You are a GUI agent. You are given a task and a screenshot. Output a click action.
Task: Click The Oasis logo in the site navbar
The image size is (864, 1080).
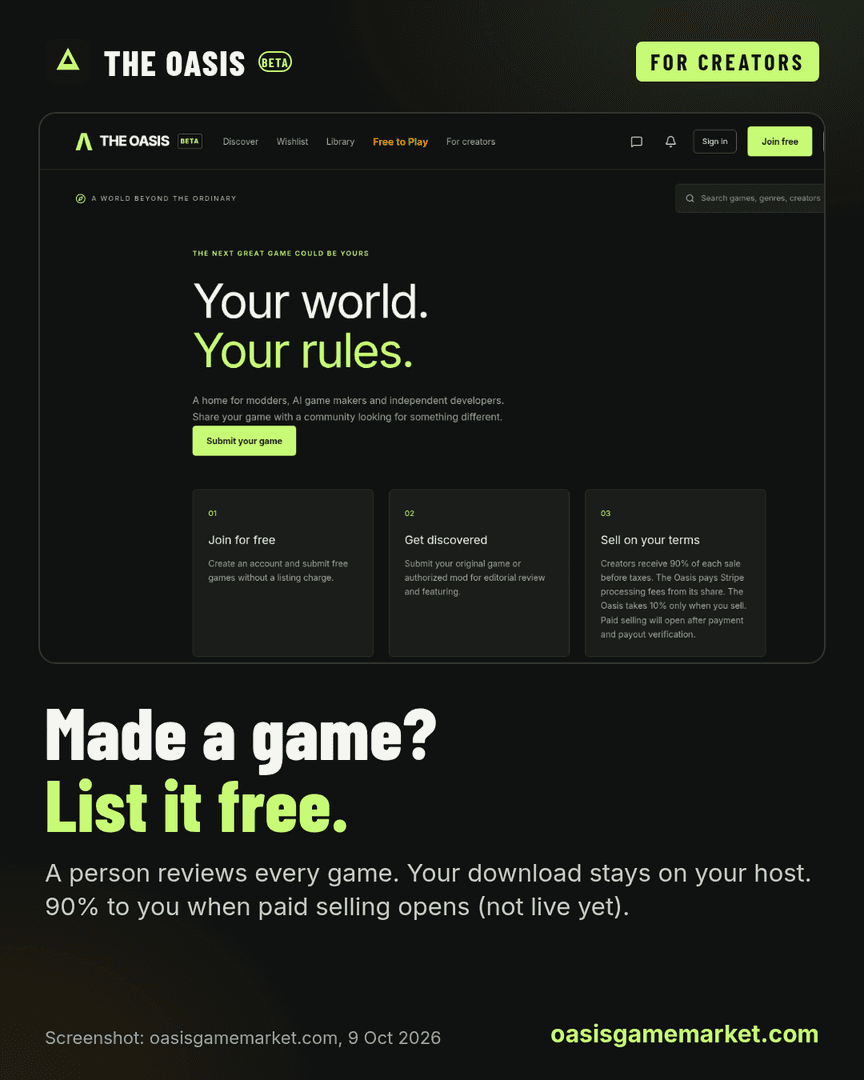coord(123,141)
